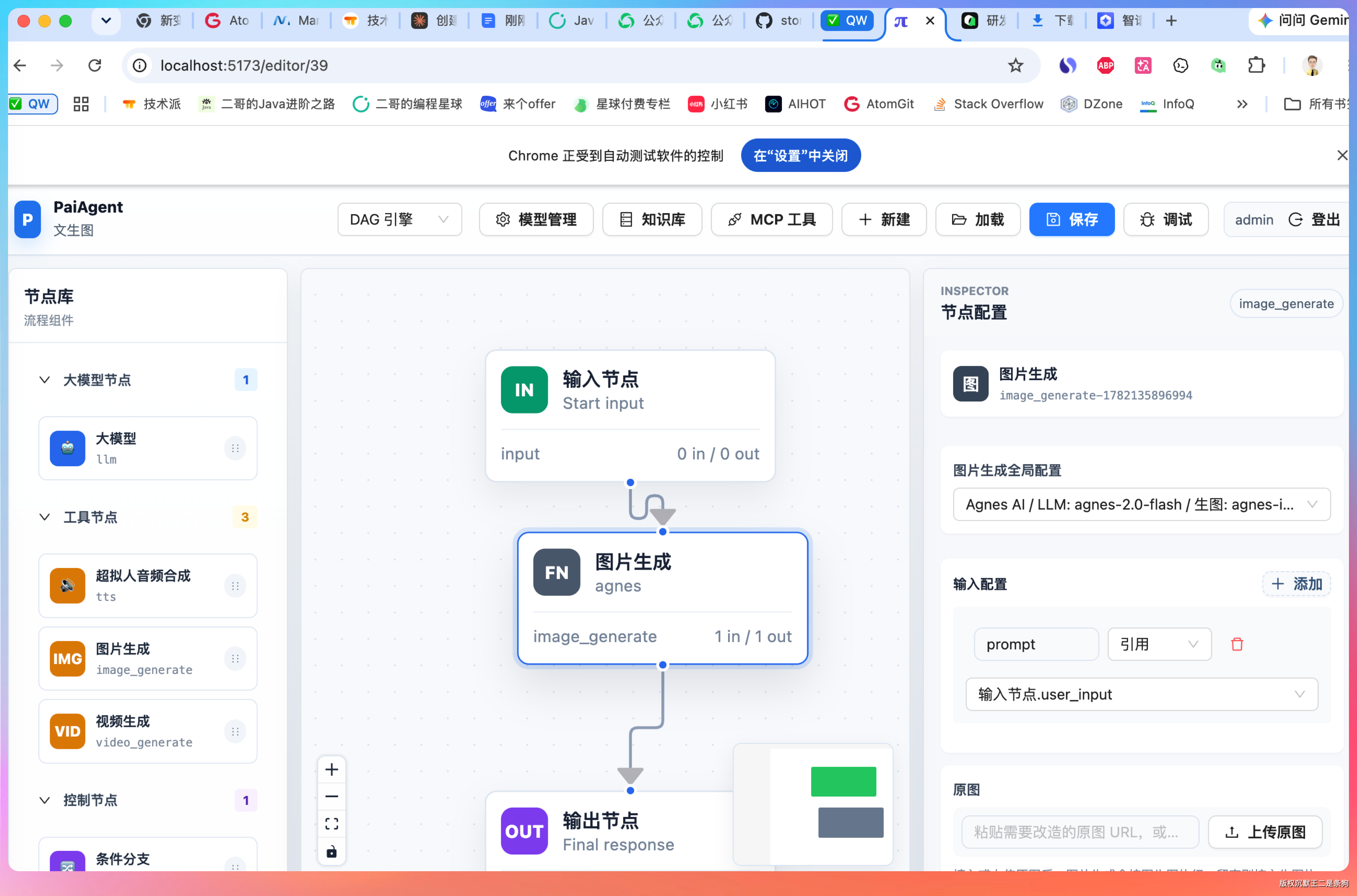Dismiss the Chrome automation banner
This screenshot has height=896, width=1357.
tap(1342, 155)
